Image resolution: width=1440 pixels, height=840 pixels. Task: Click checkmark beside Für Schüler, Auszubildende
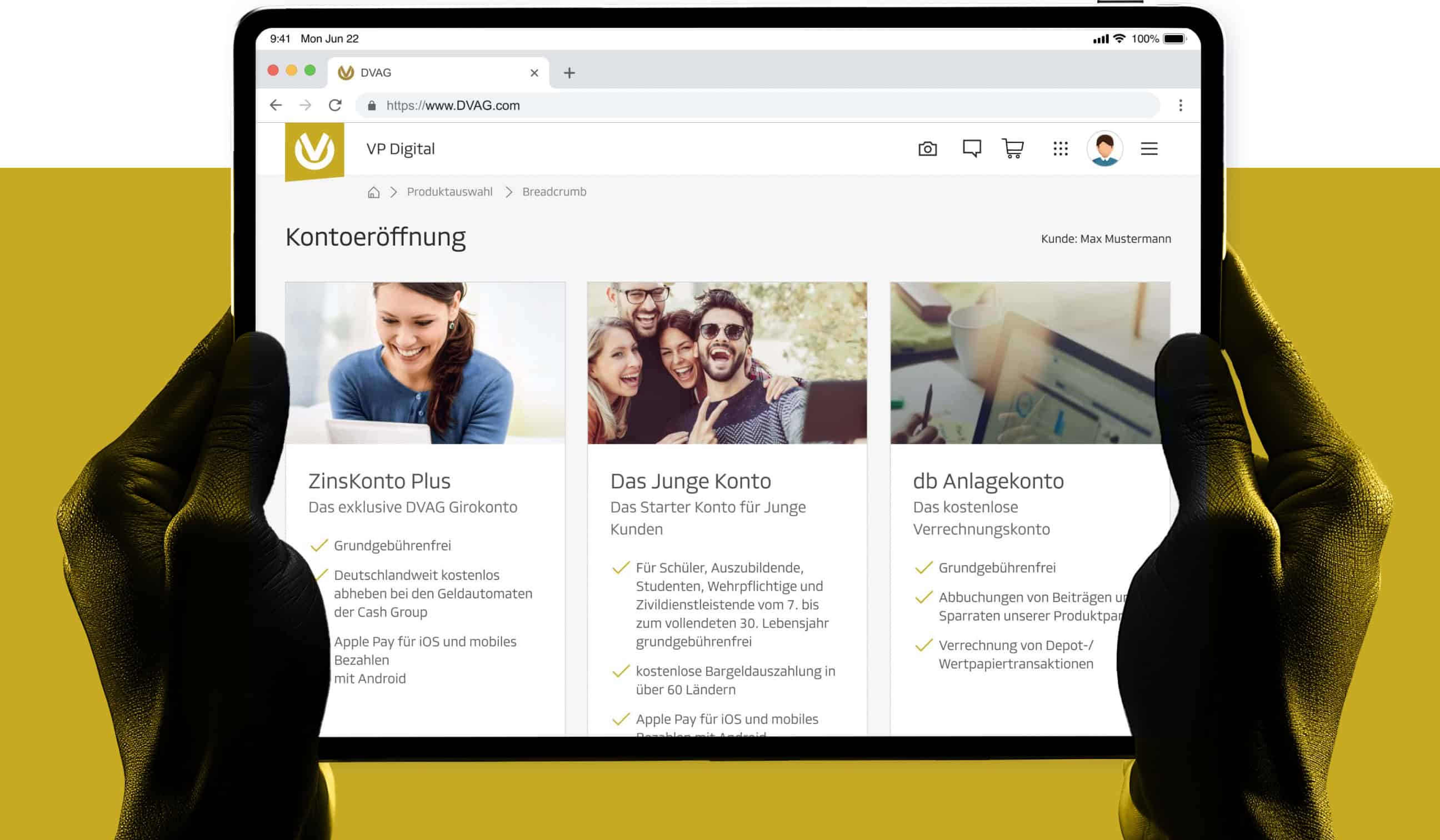[x=621, y=568]
